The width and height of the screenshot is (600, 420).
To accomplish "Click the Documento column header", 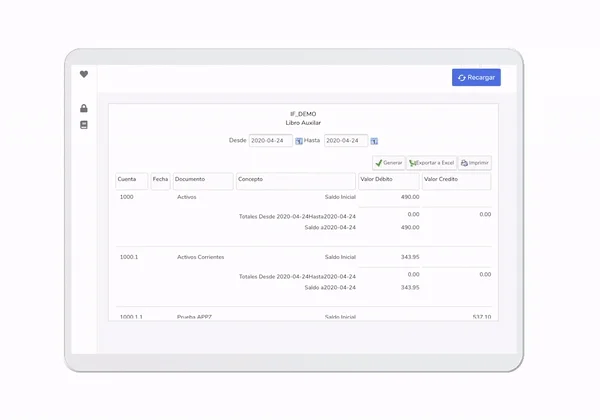I will click(203, 181).
